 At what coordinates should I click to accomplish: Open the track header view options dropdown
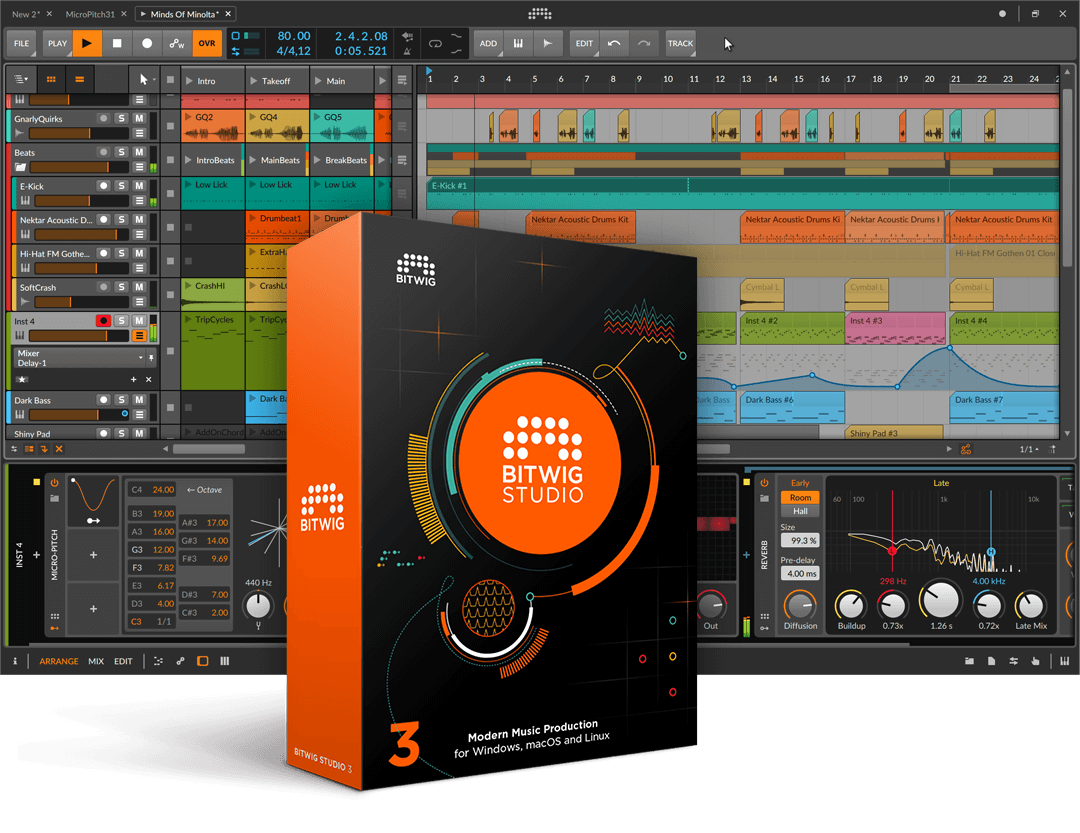coord(21,79)
